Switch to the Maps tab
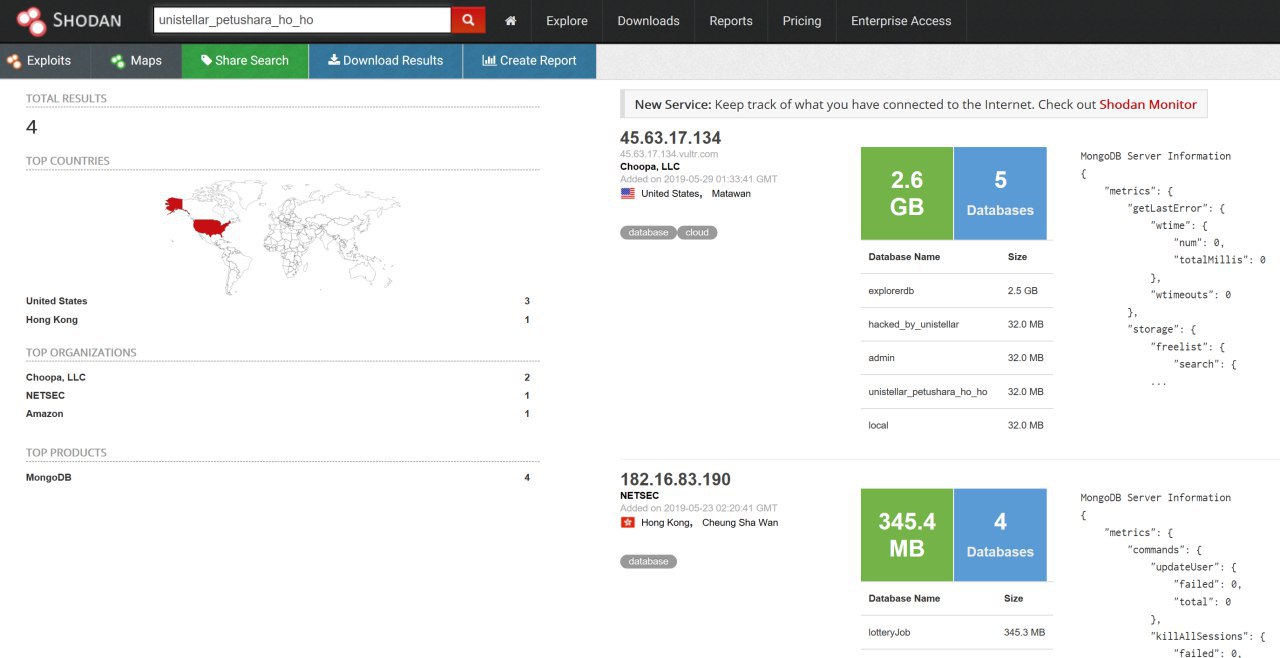Image resolution: width=1280 pixels, height=658 pixels. [137, 61]
